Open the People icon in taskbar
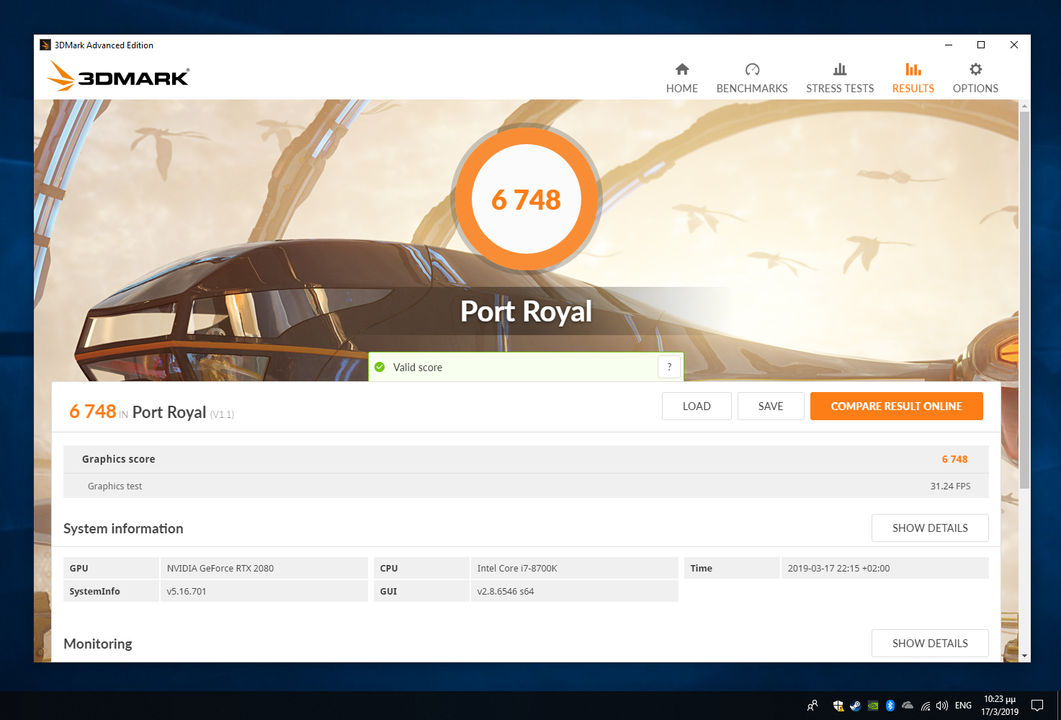 pyautogui.click(x=813, y=705)
